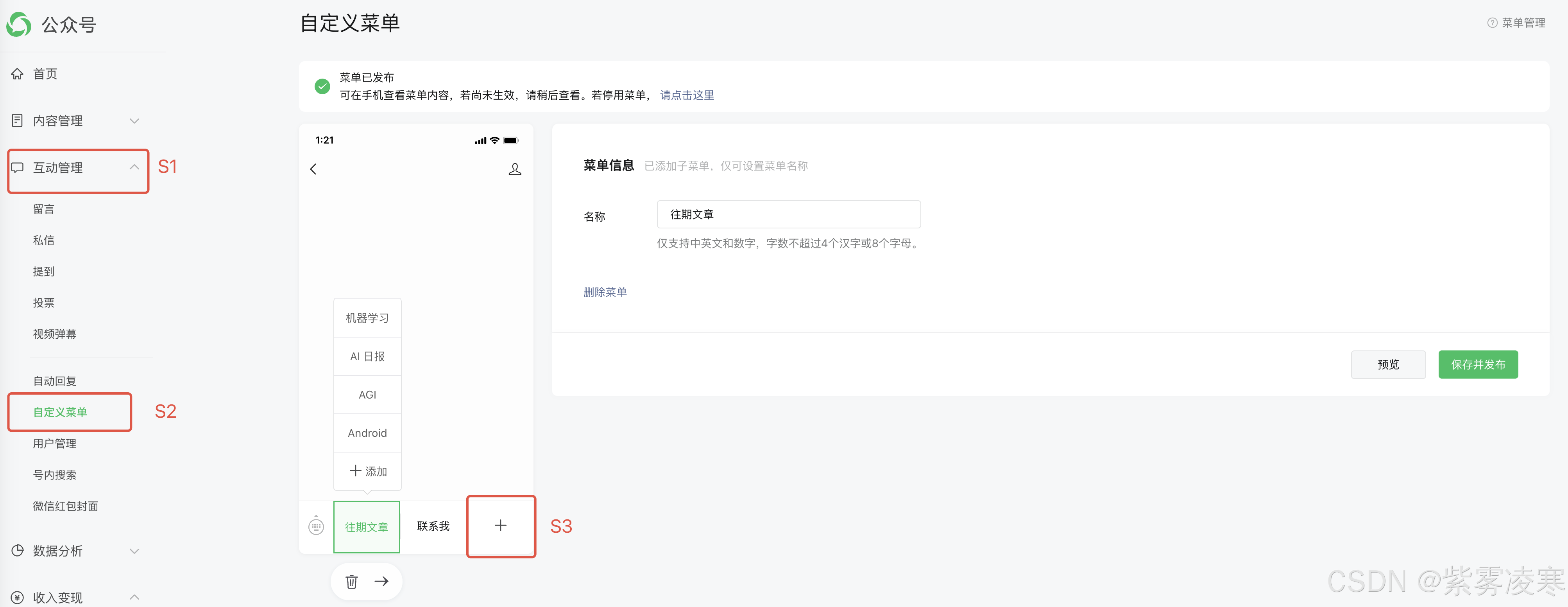Collapse the 互动管理 sidebar section
This screenshot has height=607, width=1568.
[x=134, y=168]
